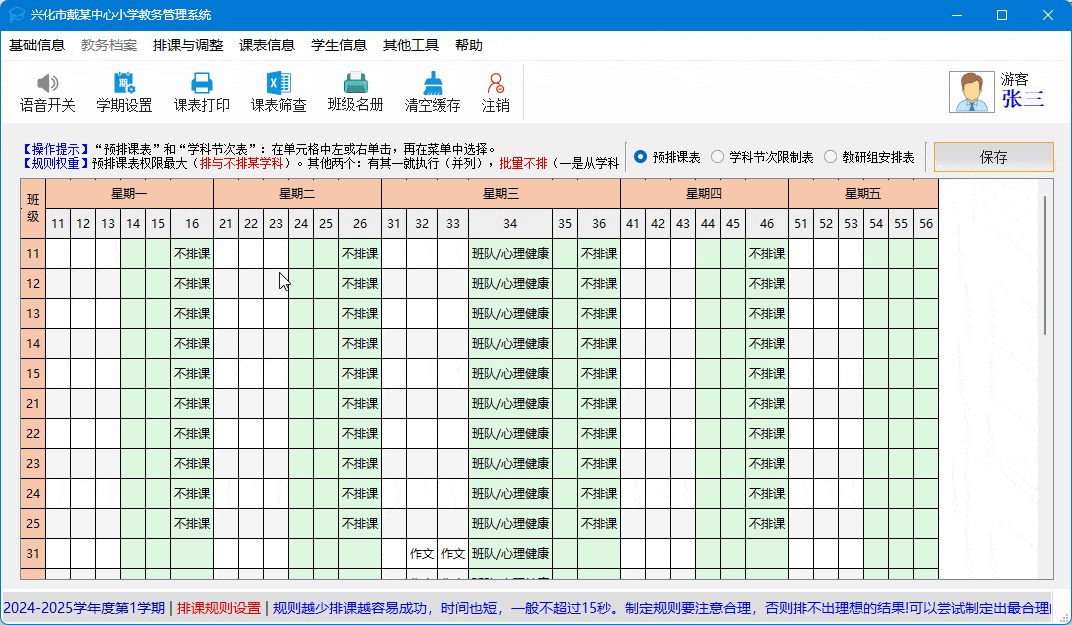Image resolution: width=1072 pixels, height=625 pixels.
Task: Click the 注销 logout icon
Action: (495, 84)
